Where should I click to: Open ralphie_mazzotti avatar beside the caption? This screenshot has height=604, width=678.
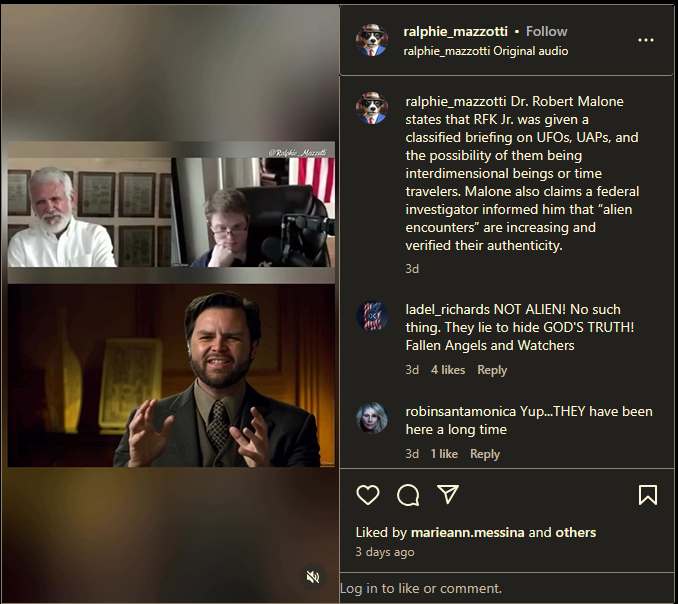click(371, 108)
